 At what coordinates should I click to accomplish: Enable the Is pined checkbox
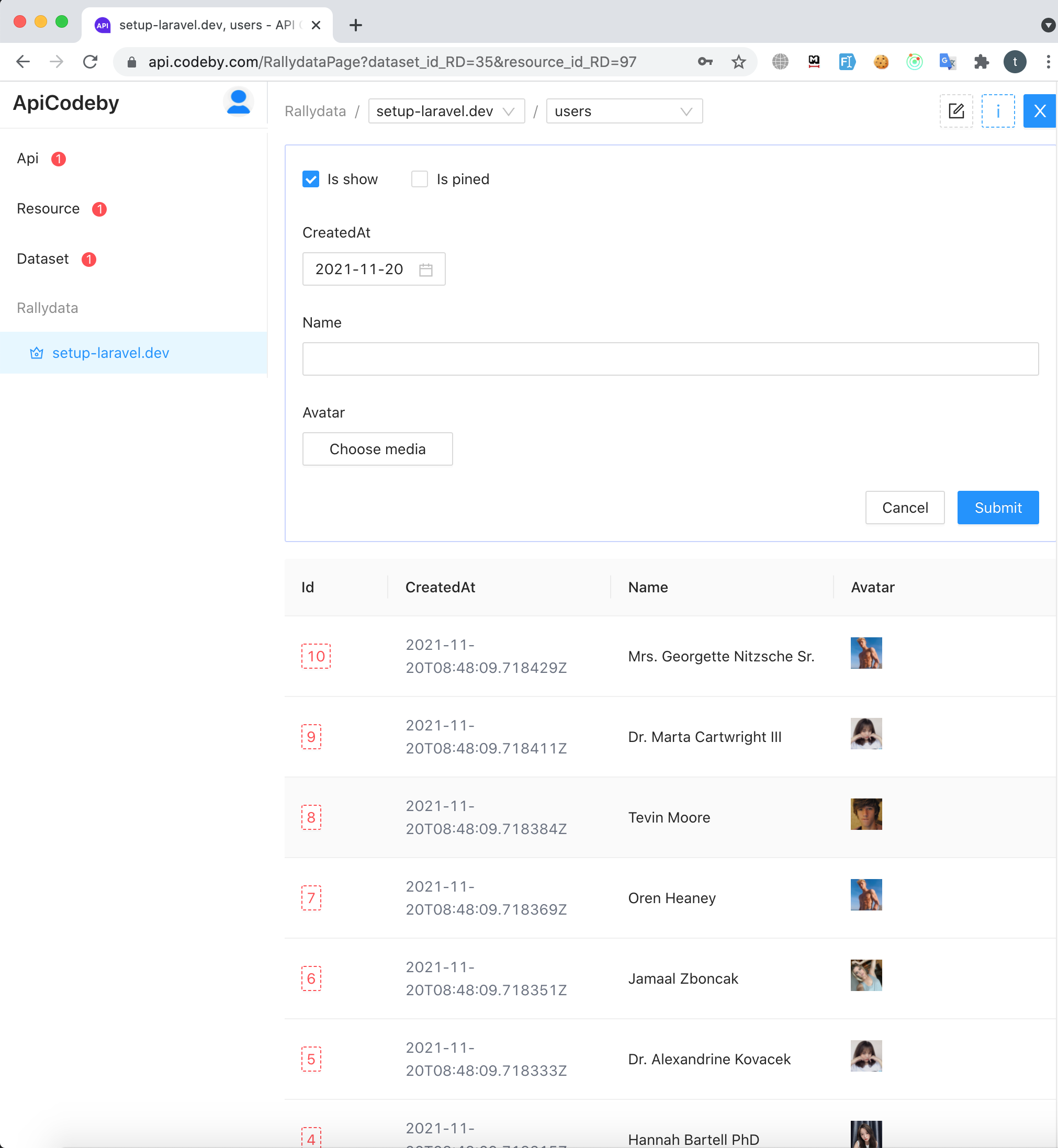[420, 179]
